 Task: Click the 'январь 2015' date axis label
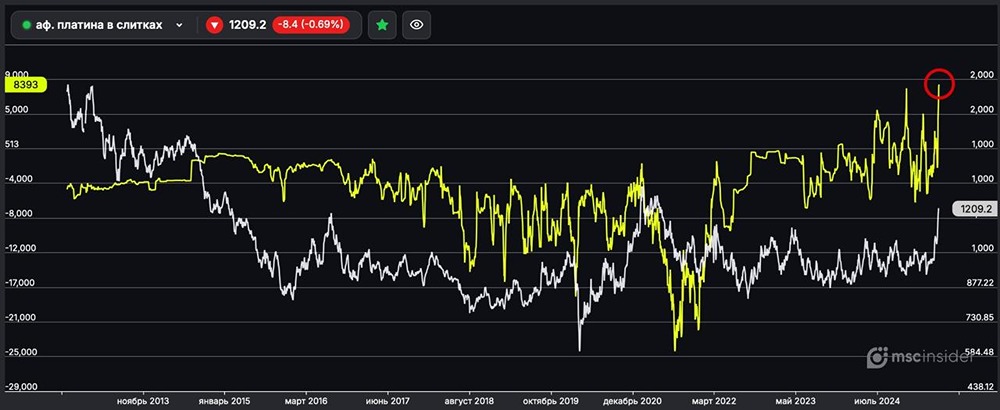tap(224, 401)
